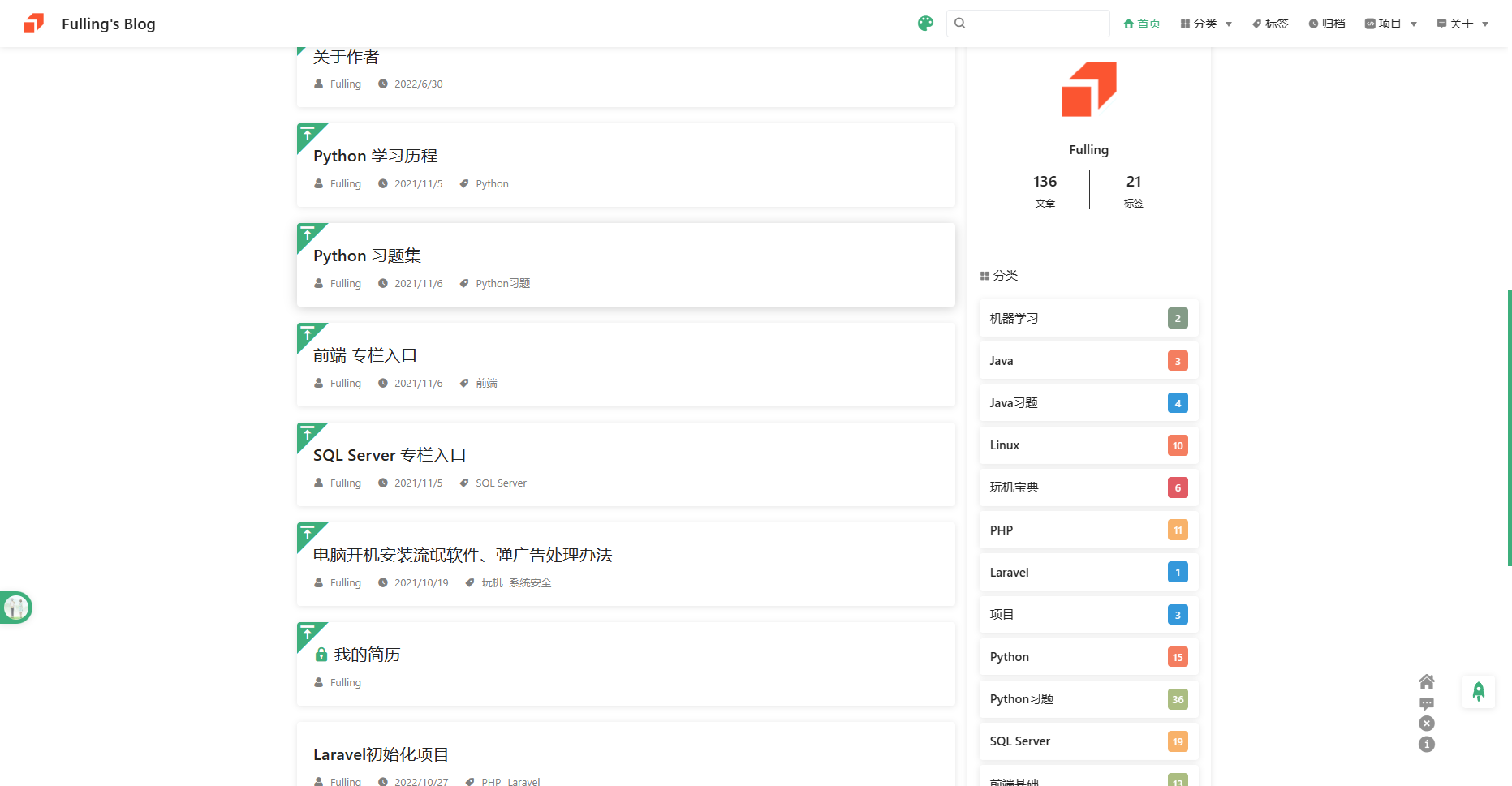Select the Linux category

1089,445
